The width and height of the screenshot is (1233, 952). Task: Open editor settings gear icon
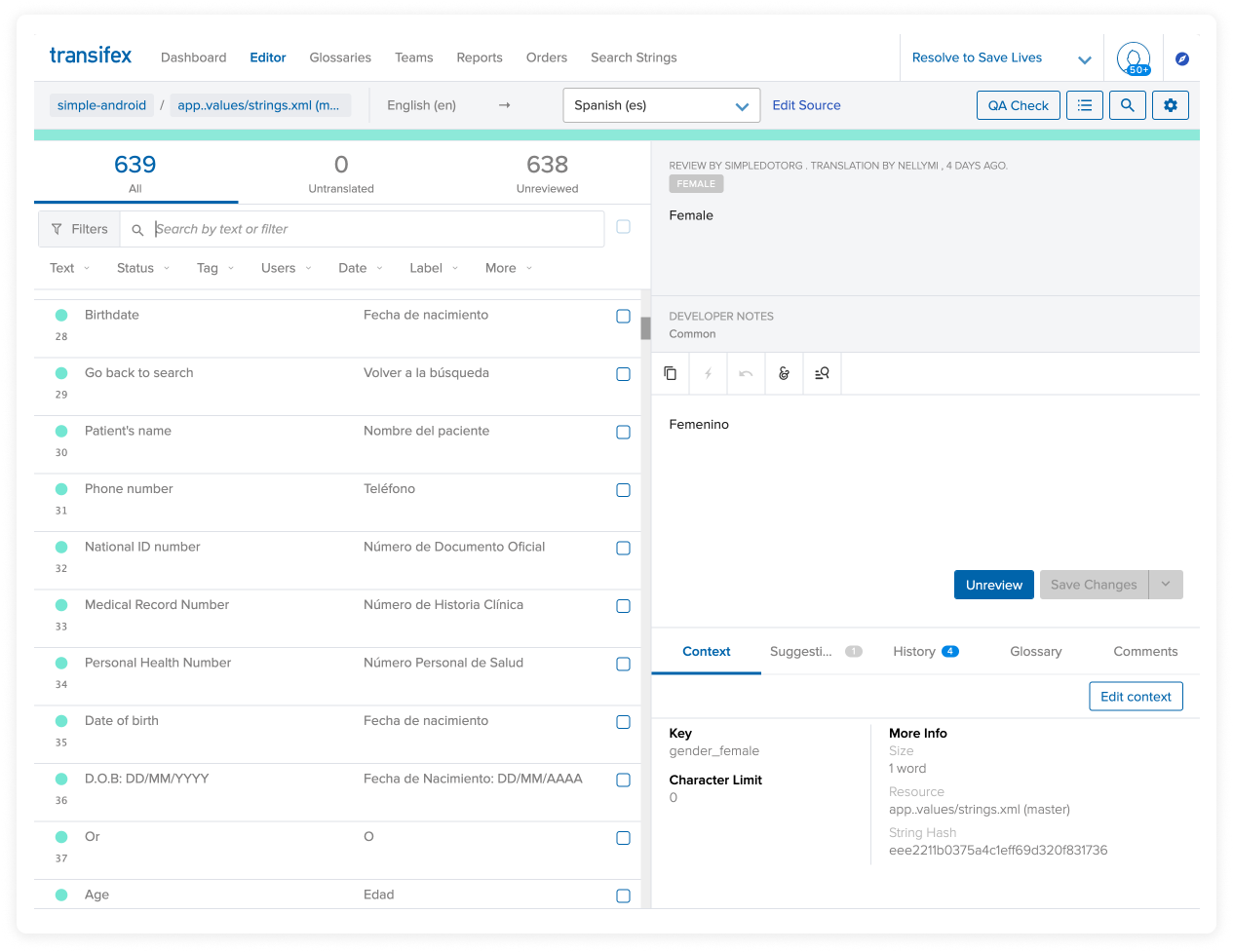[1171, 105]
